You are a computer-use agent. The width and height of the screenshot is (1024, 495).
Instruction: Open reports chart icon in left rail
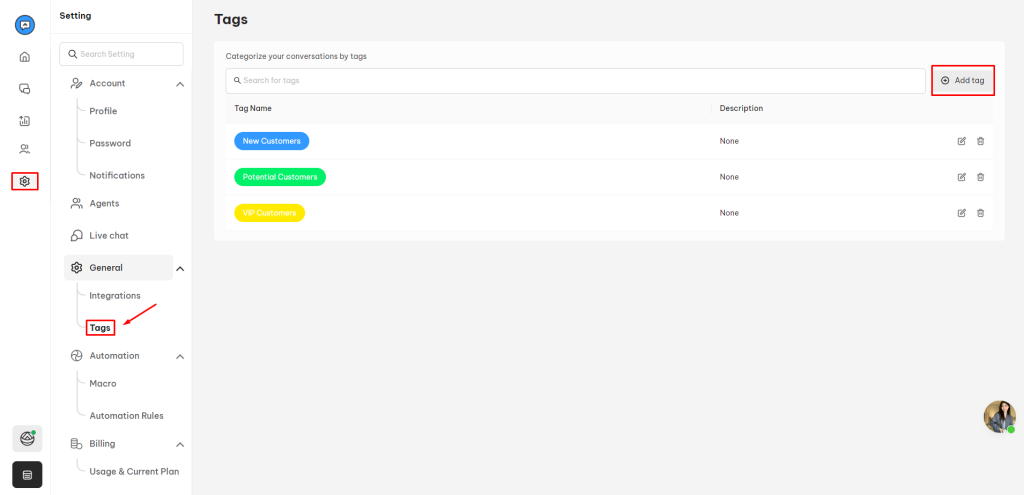tap(25, 120)
